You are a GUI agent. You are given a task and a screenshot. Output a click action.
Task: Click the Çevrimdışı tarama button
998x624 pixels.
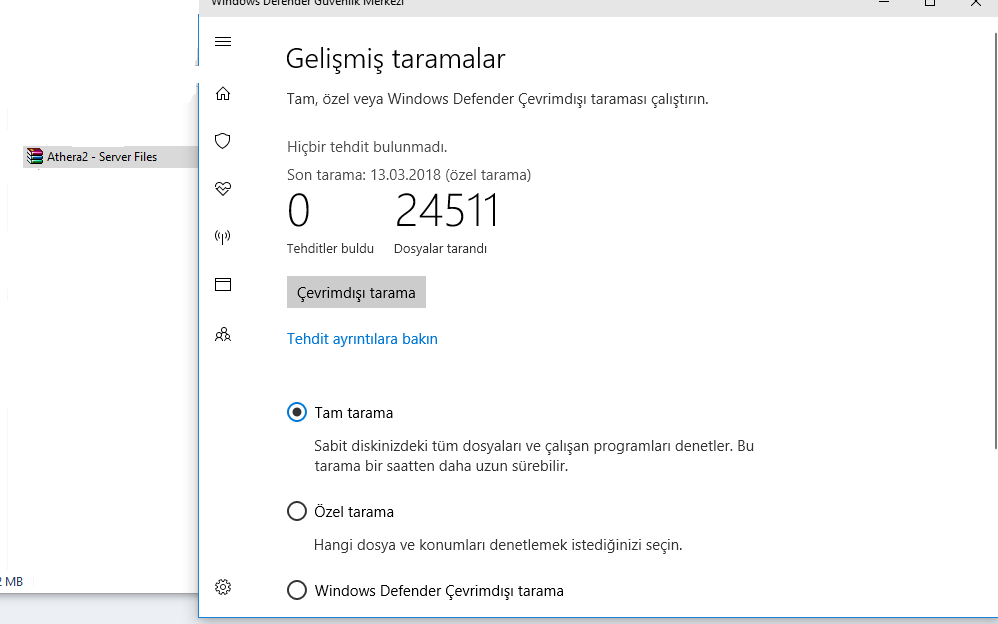[x=356, y=292]
